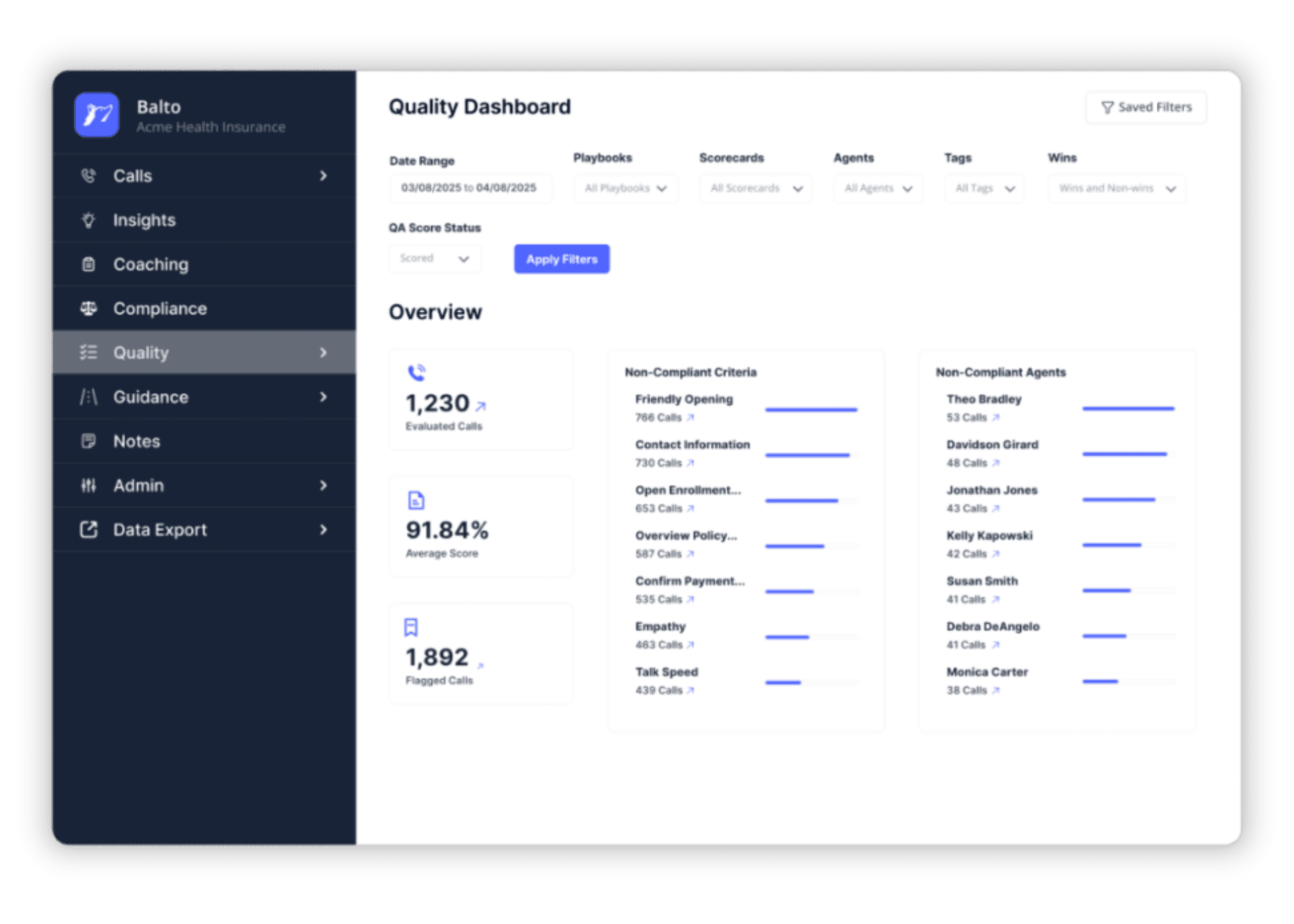
Task: Open the All Playbooks dropdown
Action: pos(625,188)
